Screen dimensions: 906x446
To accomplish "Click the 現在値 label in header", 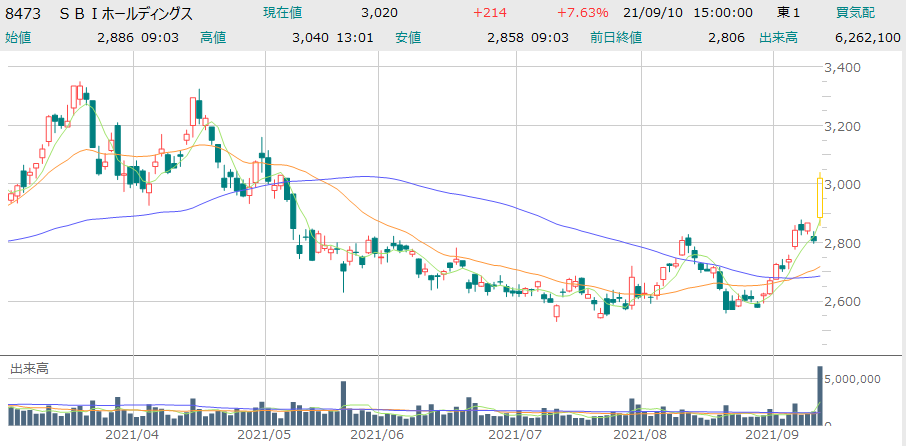I will tap(284, 14).
